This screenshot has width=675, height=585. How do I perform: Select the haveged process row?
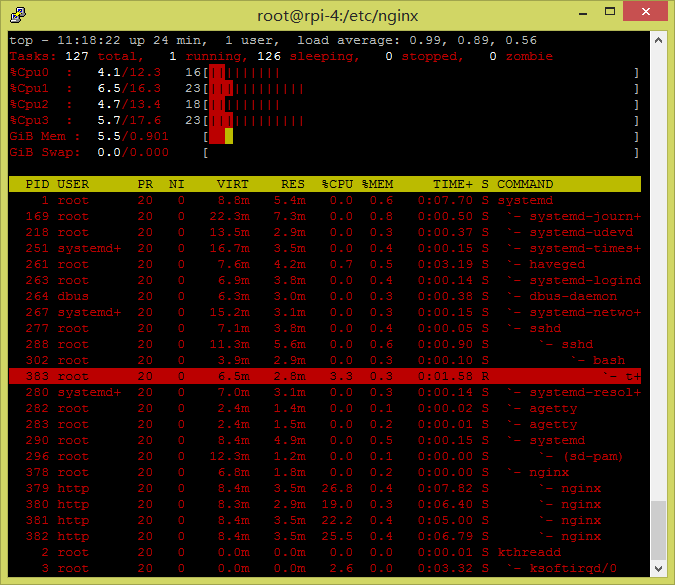coord(325,264)
